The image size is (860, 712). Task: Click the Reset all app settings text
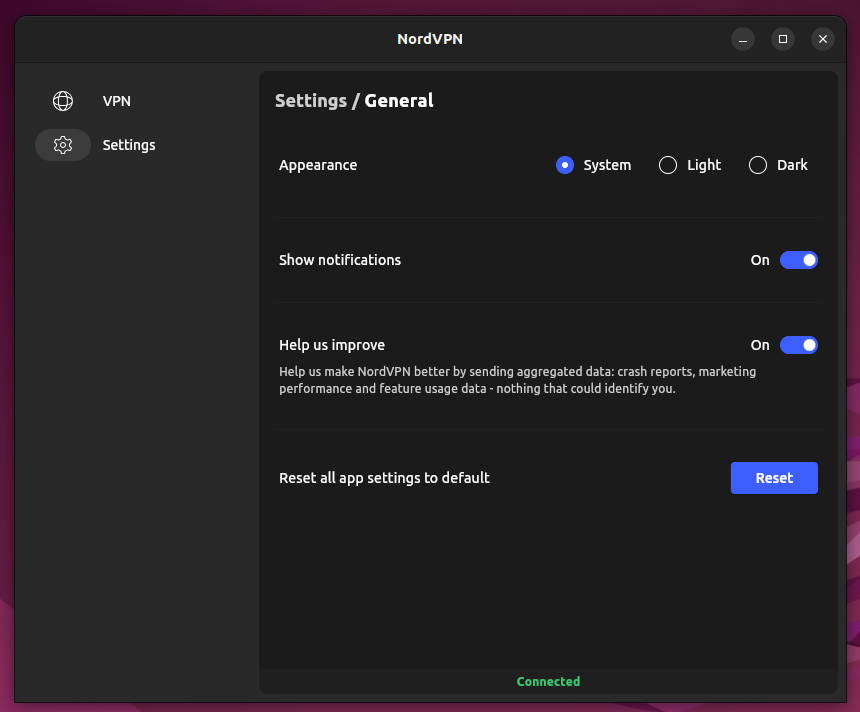pyautogui.click(x=384, y=478)
